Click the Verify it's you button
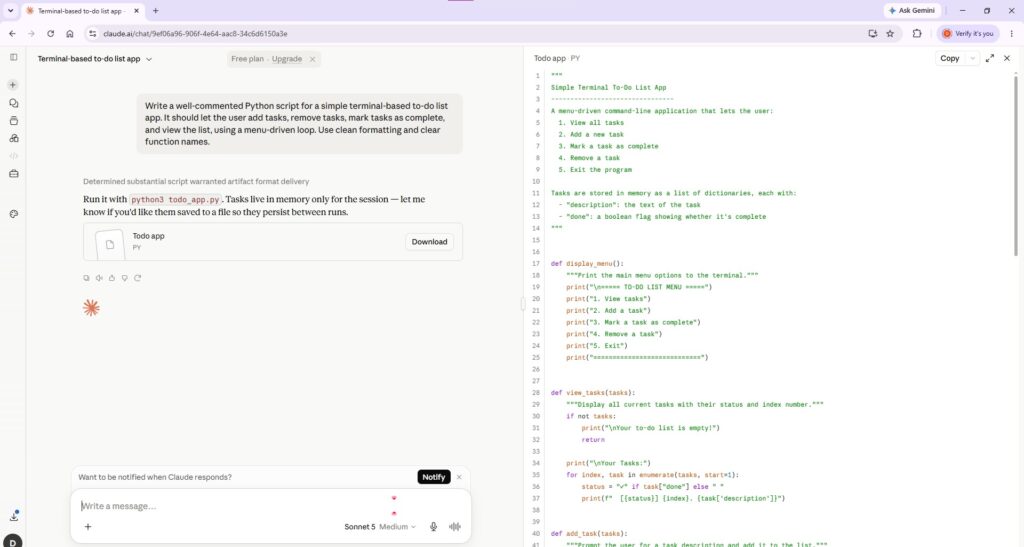This screenshot has height=547, width=1024. (968, 33)
